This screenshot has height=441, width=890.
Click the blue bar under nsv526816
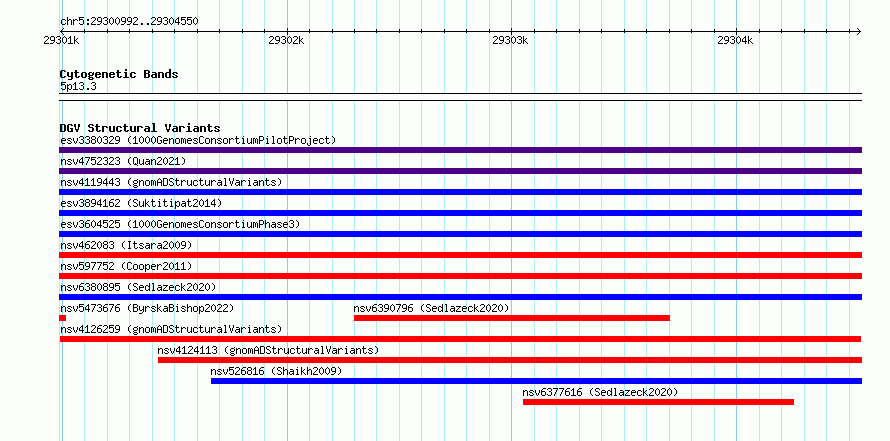point(536,381)
